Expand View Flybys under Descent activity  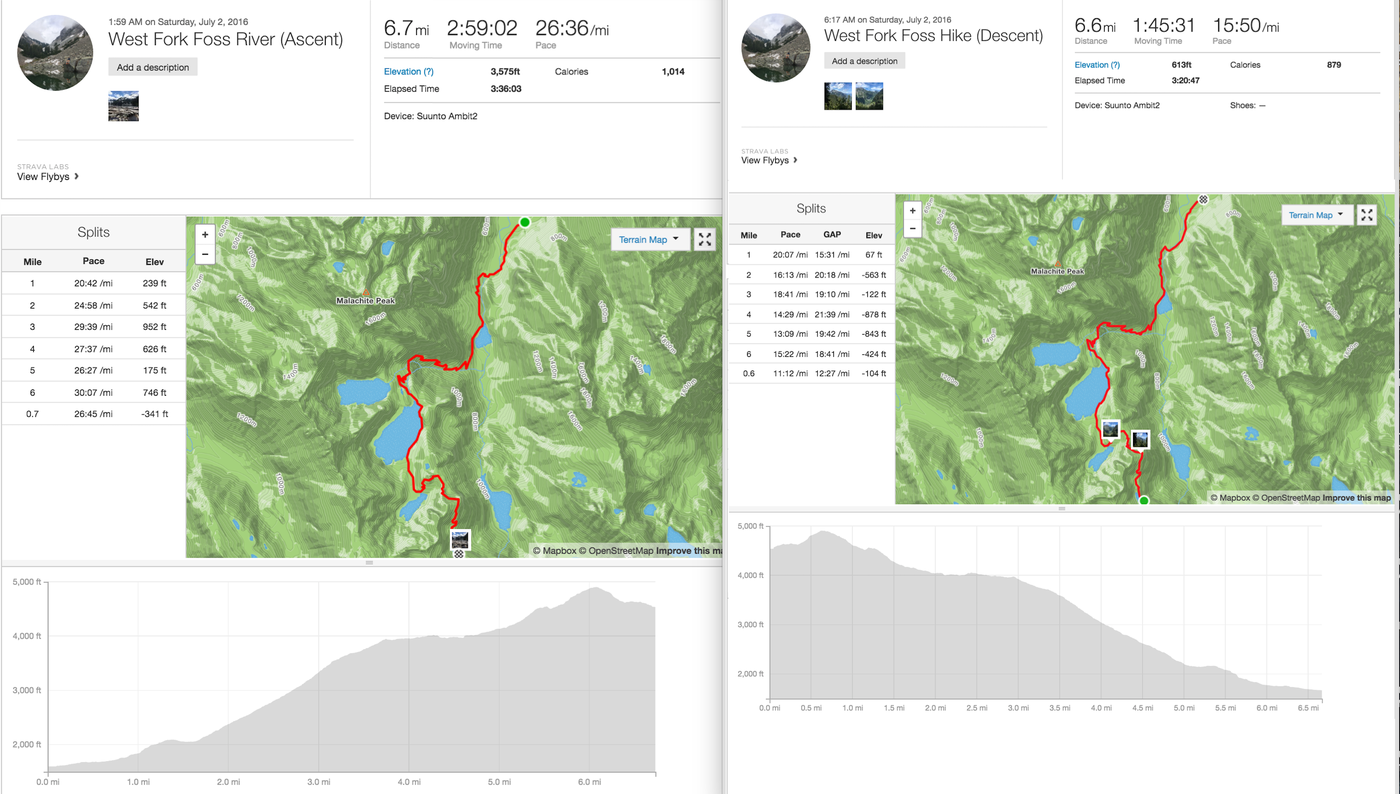point(769,160)
